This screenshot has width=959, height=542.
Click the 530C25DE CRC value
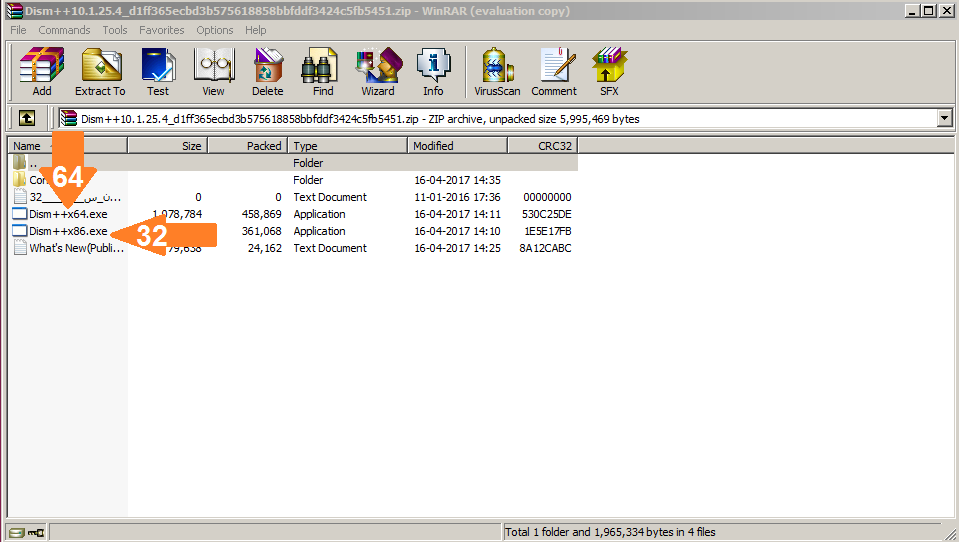547,214
